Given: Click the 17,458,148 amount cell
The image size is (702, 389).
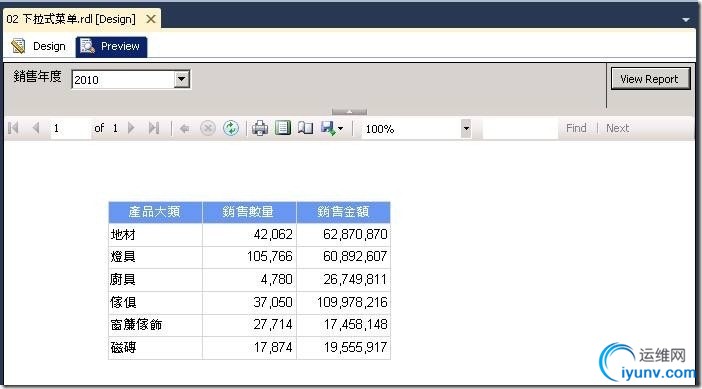Looking at the screenshot, I should click(x=343, y=325).
